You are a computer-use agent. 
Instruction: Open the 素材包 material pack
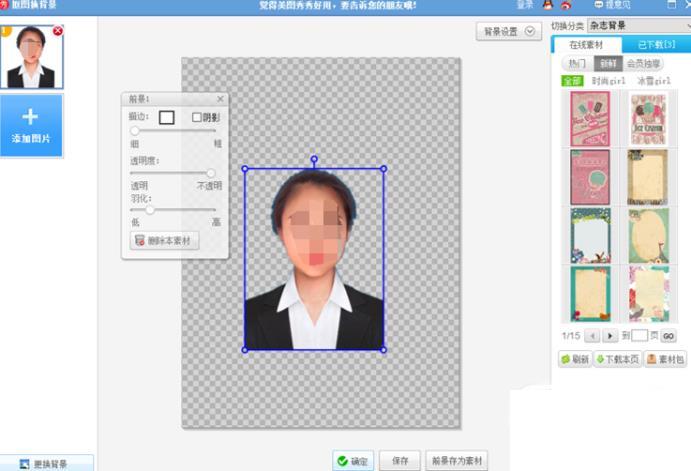665,360
